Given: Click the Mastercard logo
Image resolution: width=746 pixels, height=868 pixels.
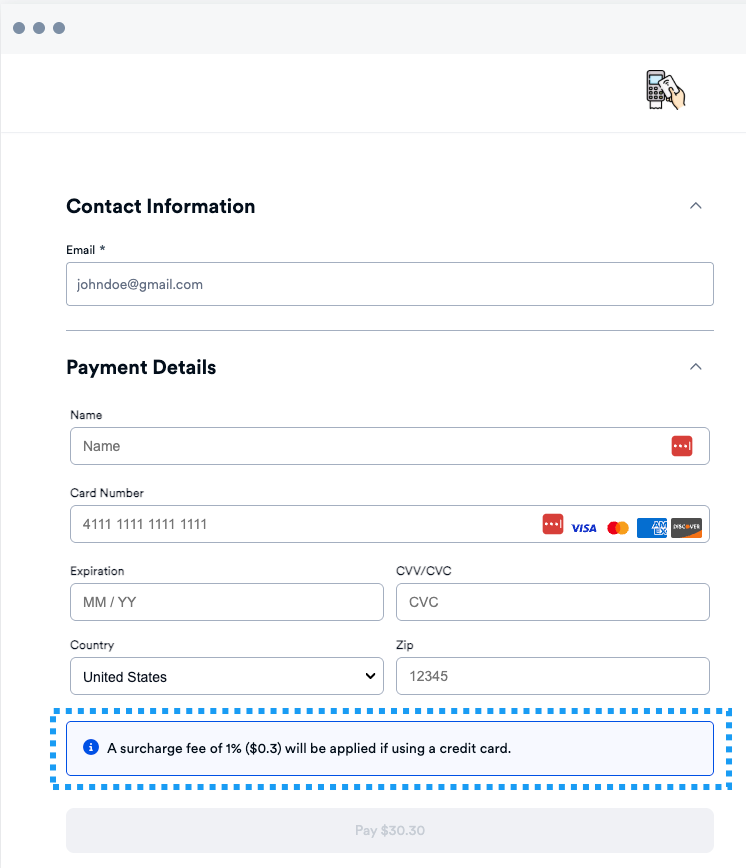Looking at the screenshot, I should [618, 527].
